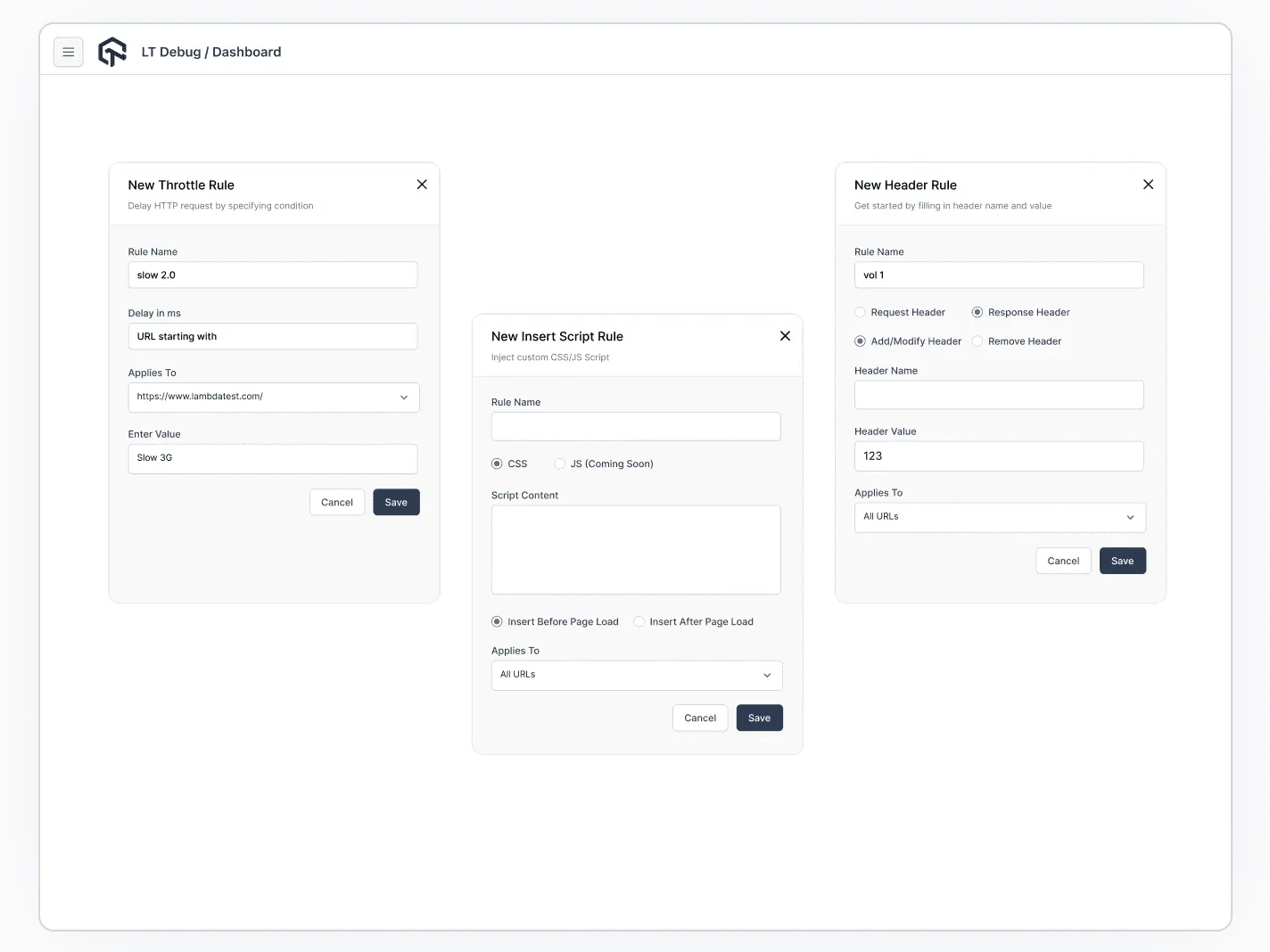Cancel the New Insert Script Rule dialog

tap(700, 718)
